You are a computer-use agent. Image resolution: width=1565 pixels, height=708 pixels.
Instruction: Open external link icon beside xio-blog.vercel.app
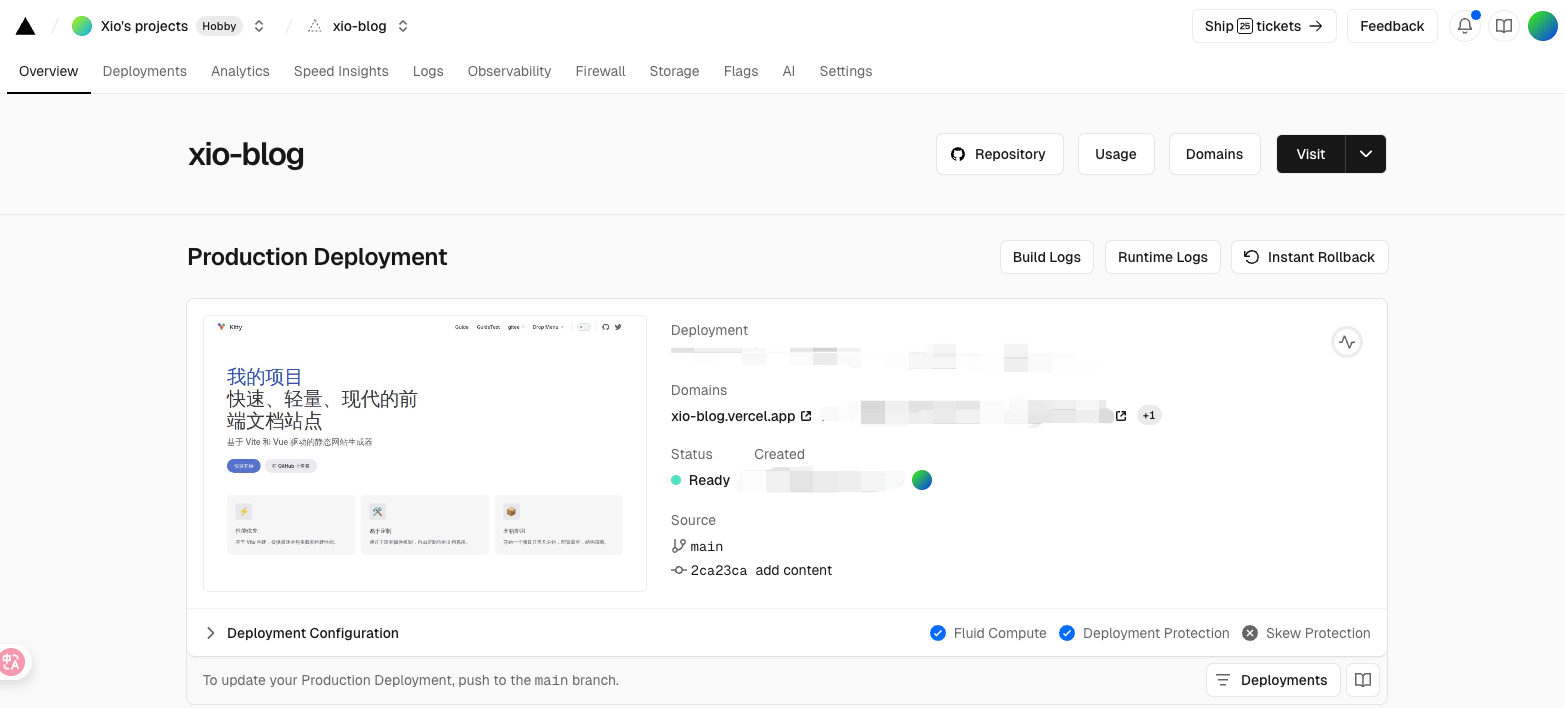click(x=806, y=416)
